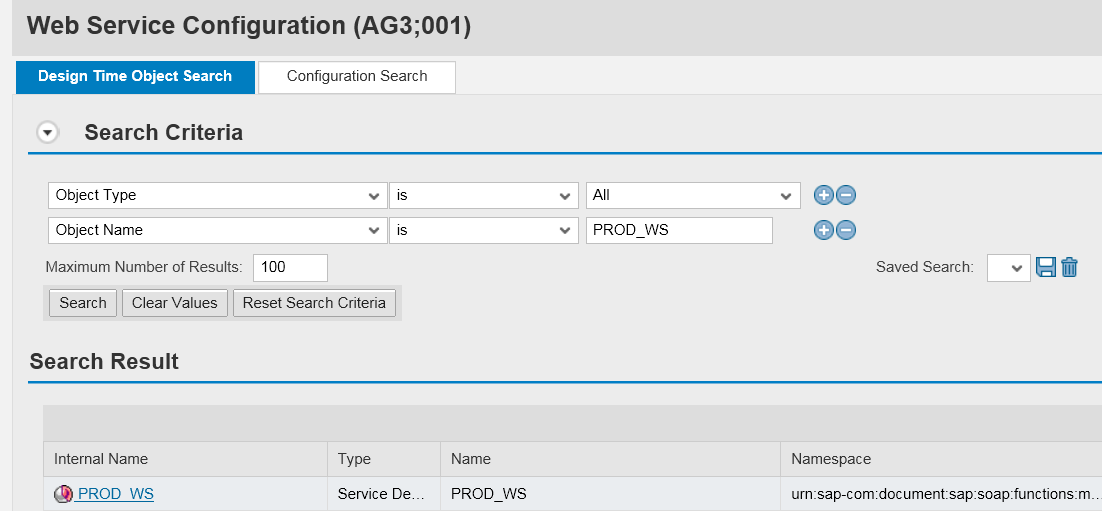Open the All value dropdown

[x=693, y=195]
